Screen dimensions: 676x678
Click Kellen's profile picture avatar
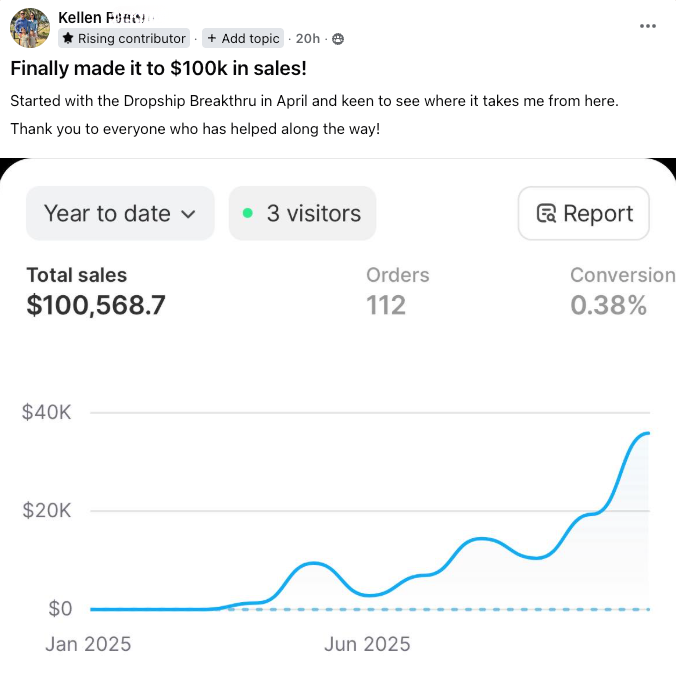29,28
